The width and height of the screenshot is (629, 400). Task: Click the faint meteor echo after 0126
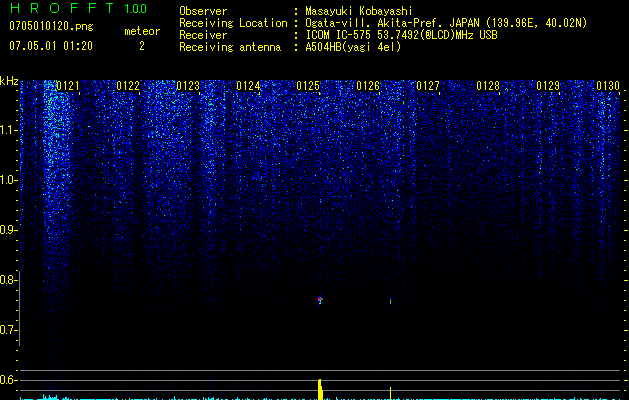point(390,301)
